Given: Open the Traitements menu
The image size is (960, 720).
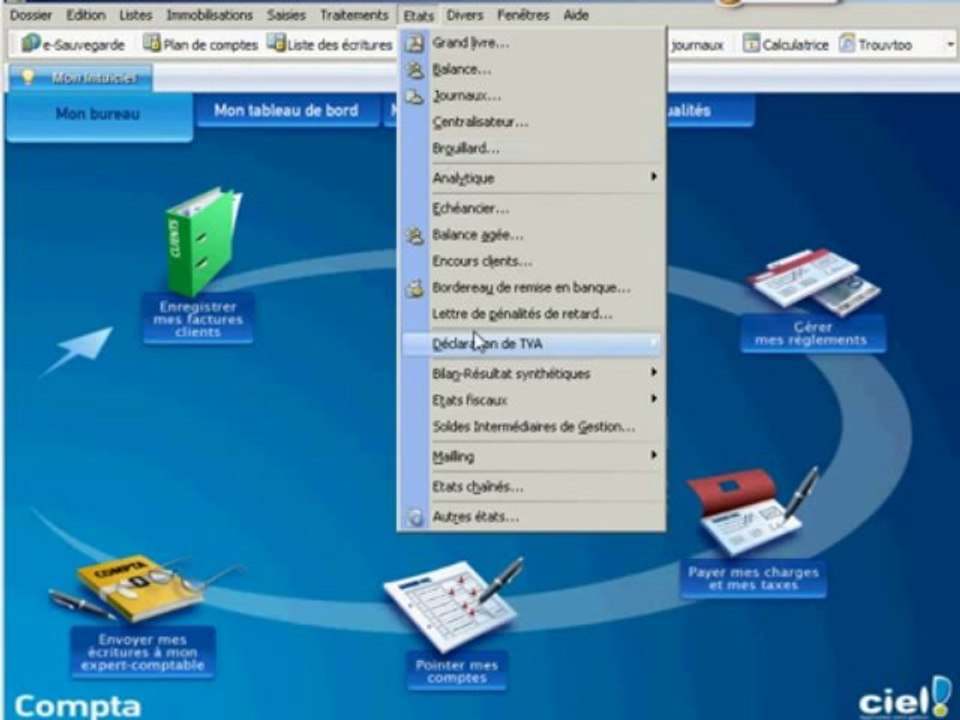Looking at the screenshot, I should 354,15.
